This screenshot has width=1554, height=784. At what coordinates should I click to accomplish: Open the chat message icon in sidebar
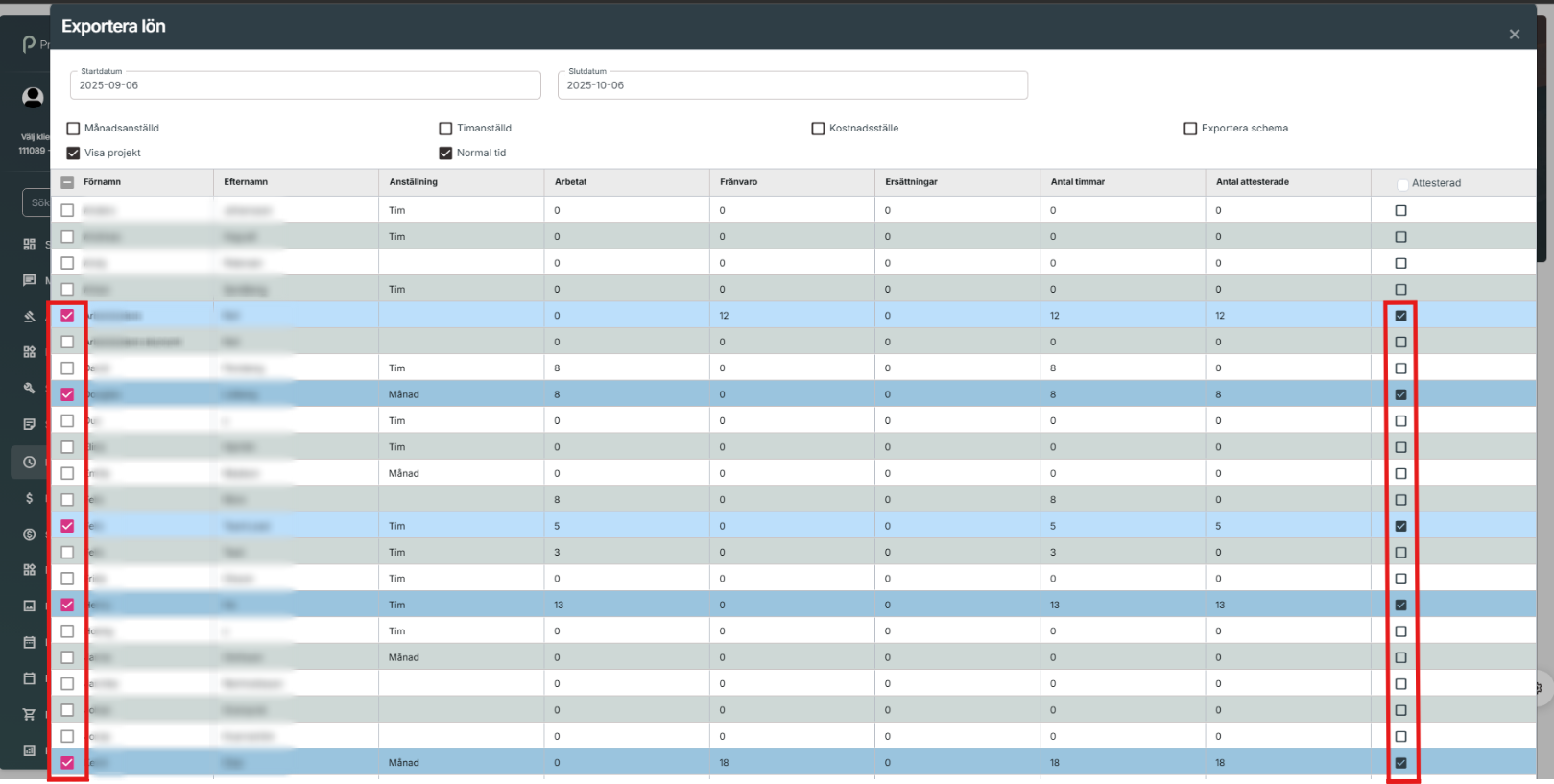tap(30, 280)
